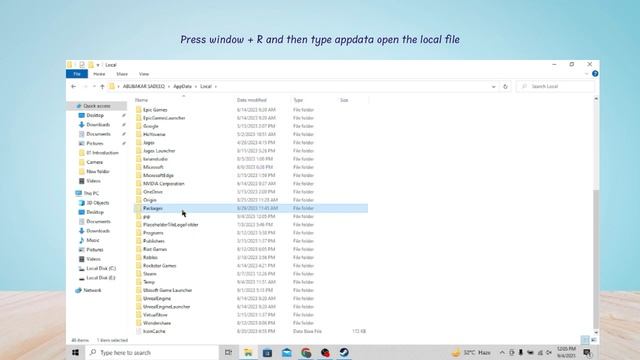Sort by the Type column header
This screenshot has width=640, height=360.
(x=298, y=100)
